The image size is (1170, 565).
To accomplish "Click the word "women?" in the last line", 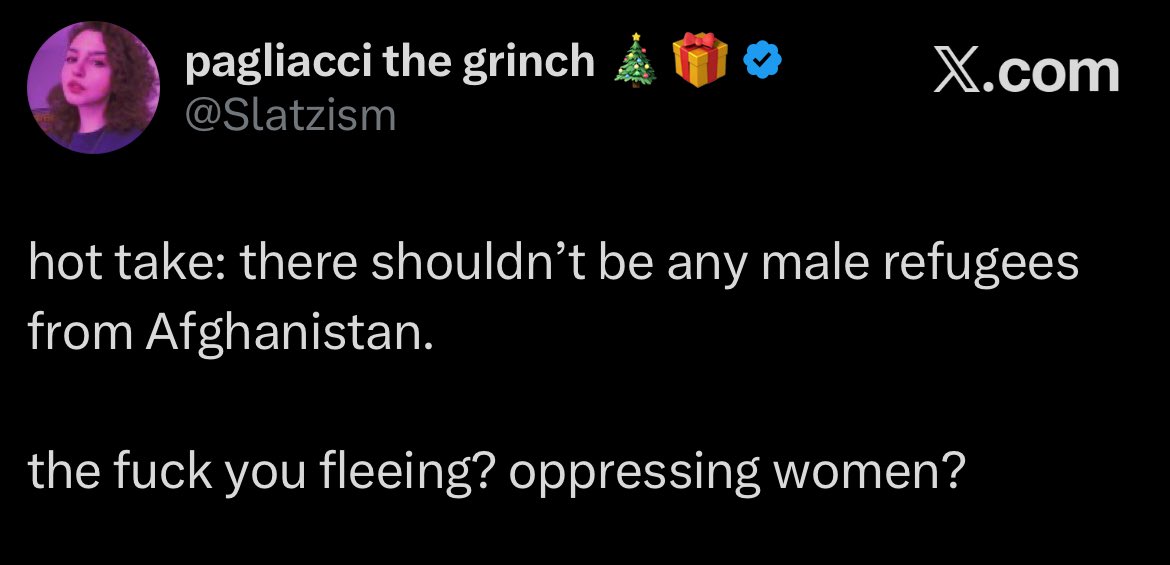I will (x=855, y=470).
